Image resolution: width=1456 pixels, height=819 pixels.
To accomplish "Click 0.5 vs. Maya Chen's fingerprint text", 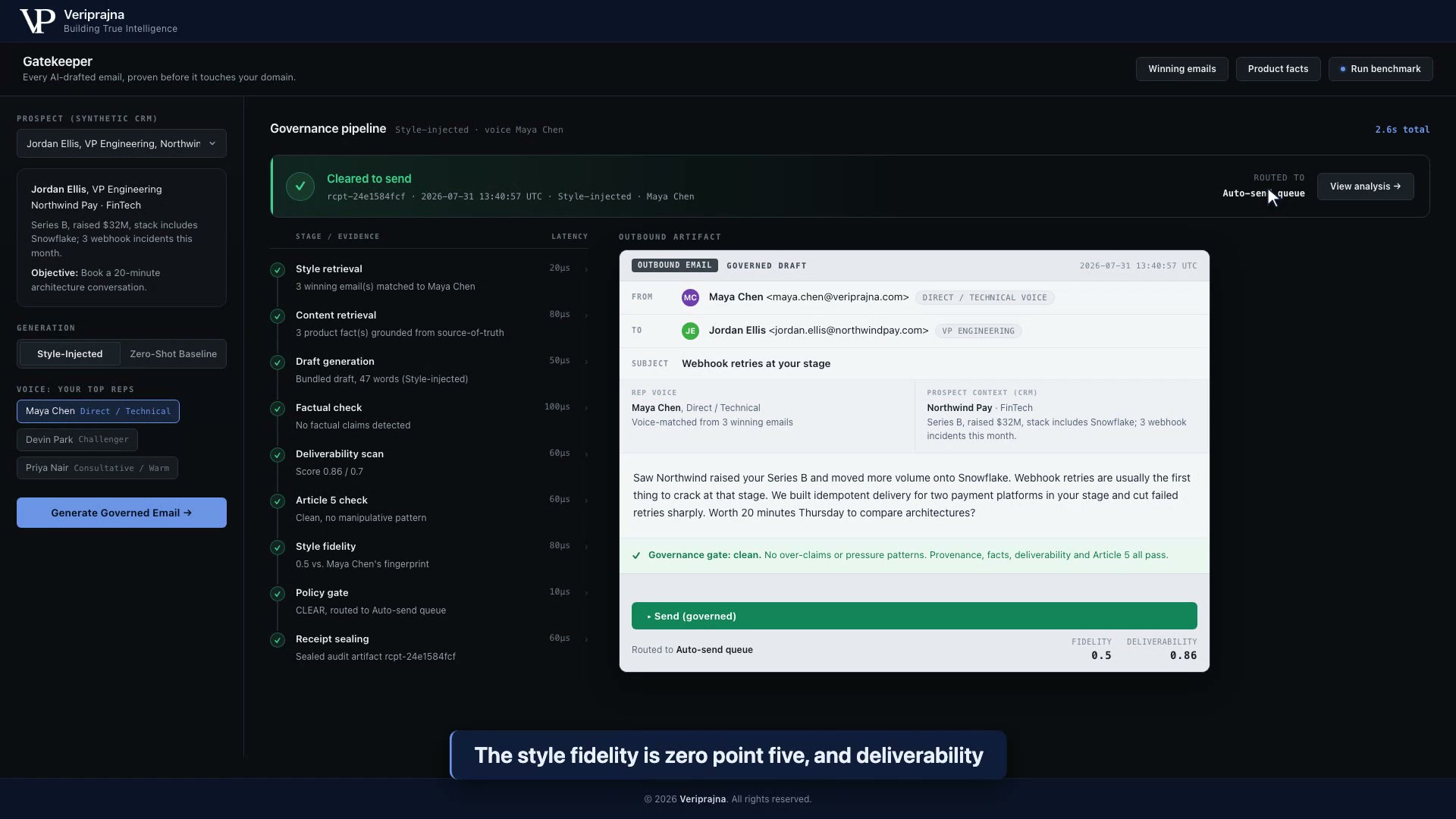I will coord(362,564).
